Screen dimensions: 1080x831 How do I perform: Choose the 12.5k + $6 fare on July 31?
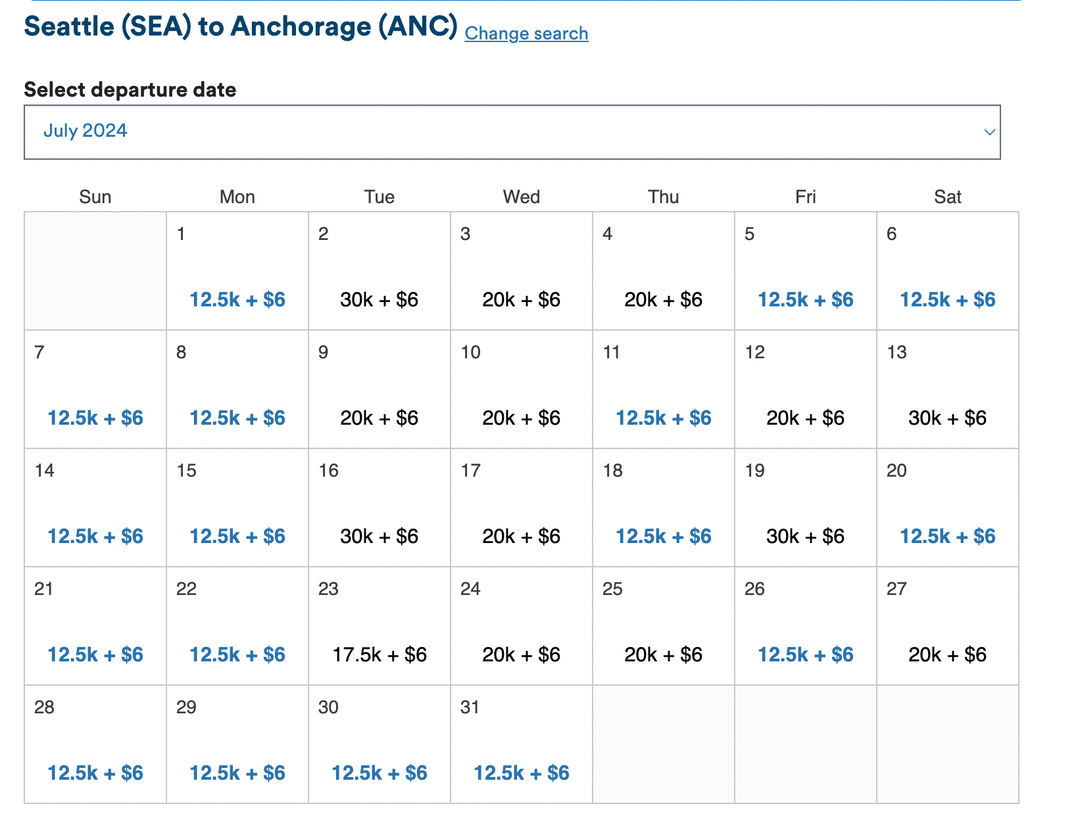coord(521,772)
